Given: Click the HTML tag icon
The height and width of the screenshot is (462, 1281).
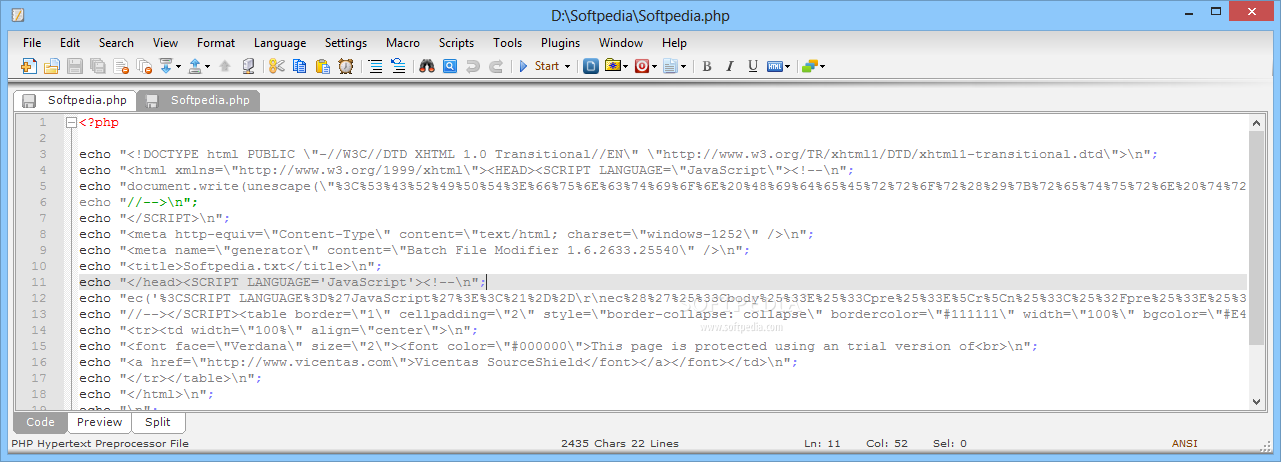Looking at the screenshot, I should [775, 66].
